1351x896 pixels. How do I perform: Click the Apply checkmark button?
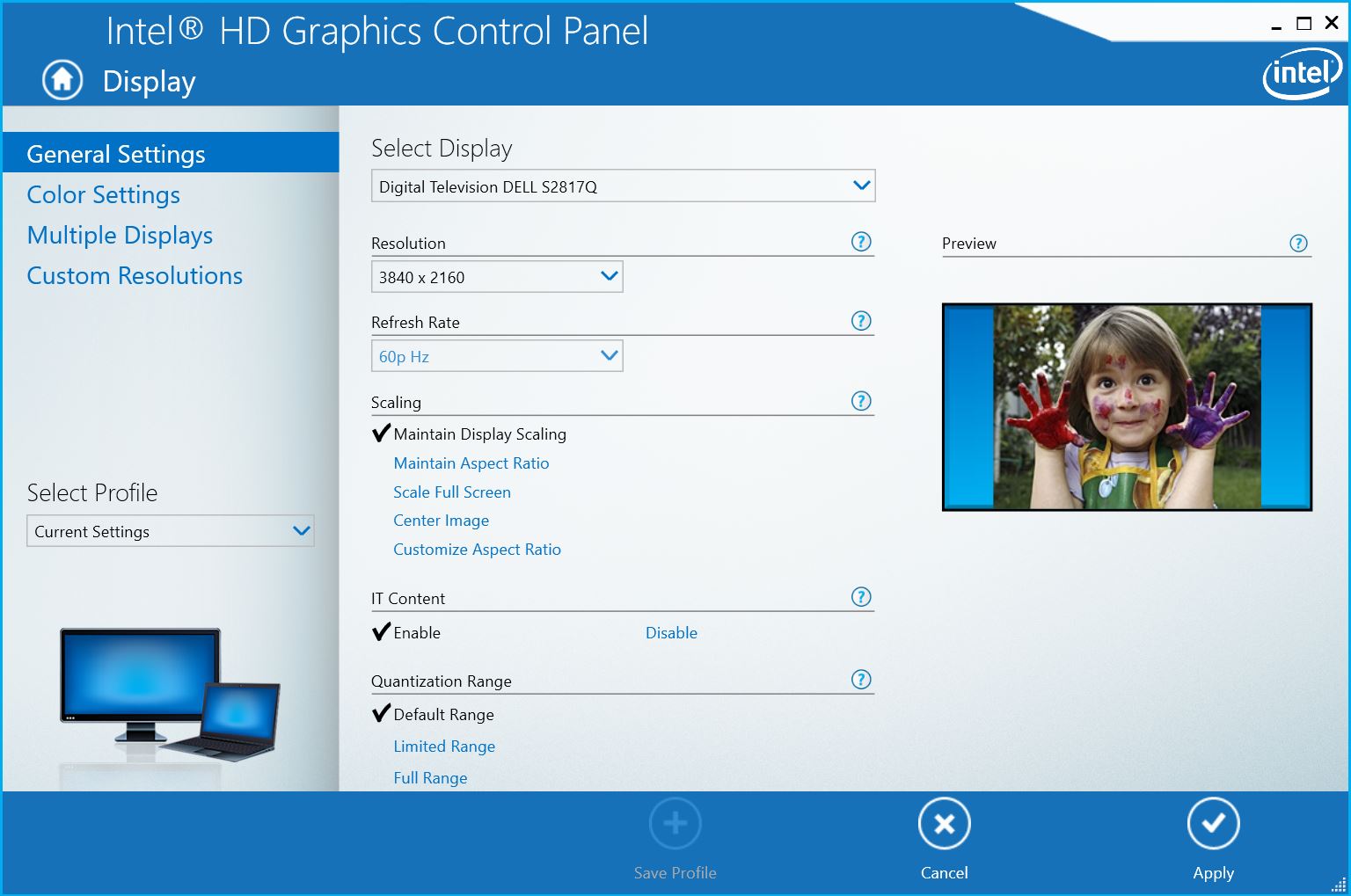pyautogui.click(x=1213, y=823)
